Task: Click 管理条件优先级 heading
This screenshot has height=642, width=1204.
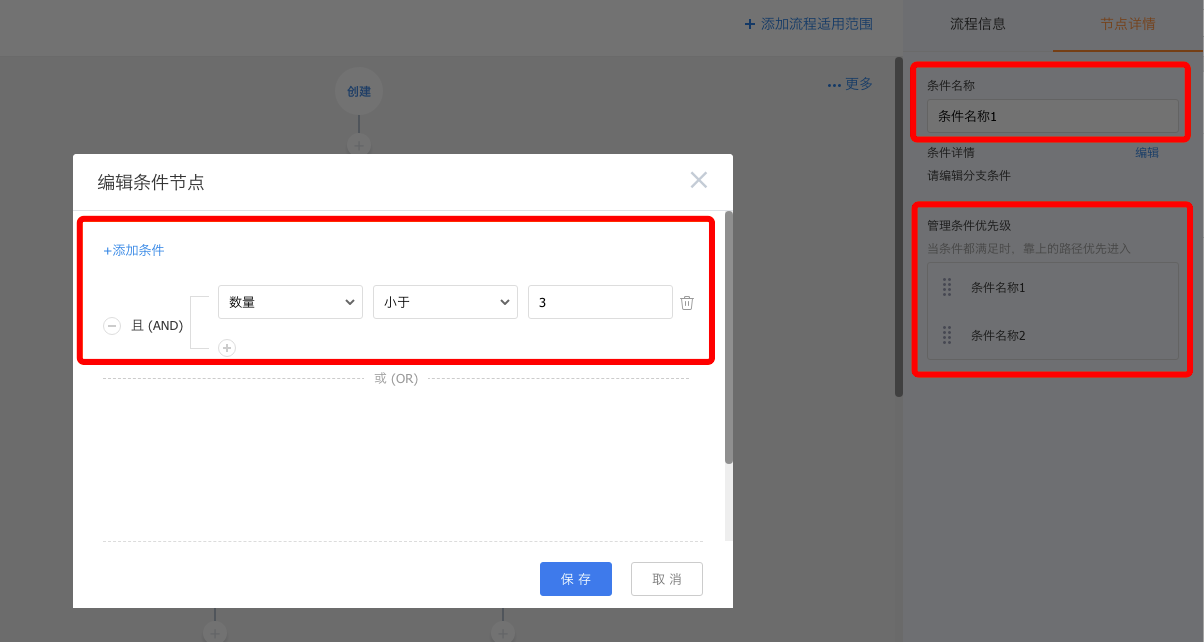Action: tap(969, 226)
